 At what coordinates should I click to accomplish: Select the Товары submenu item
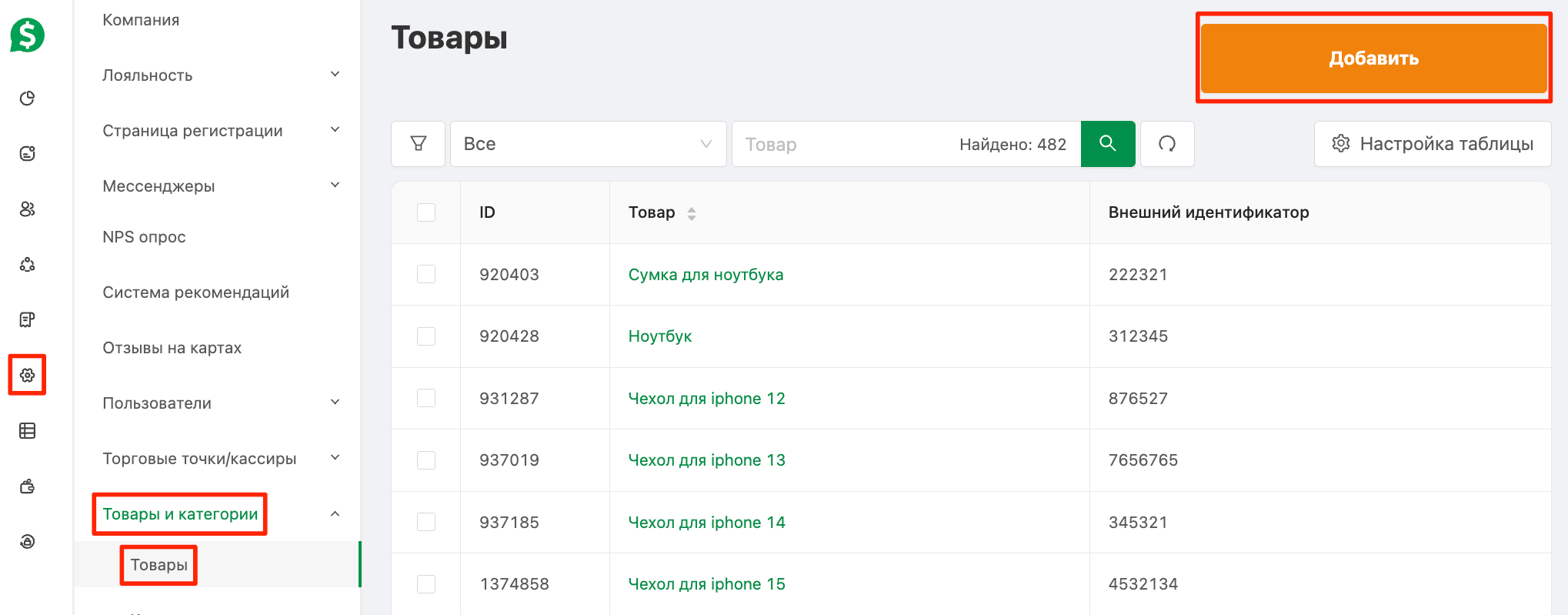(x=158, y=565)
